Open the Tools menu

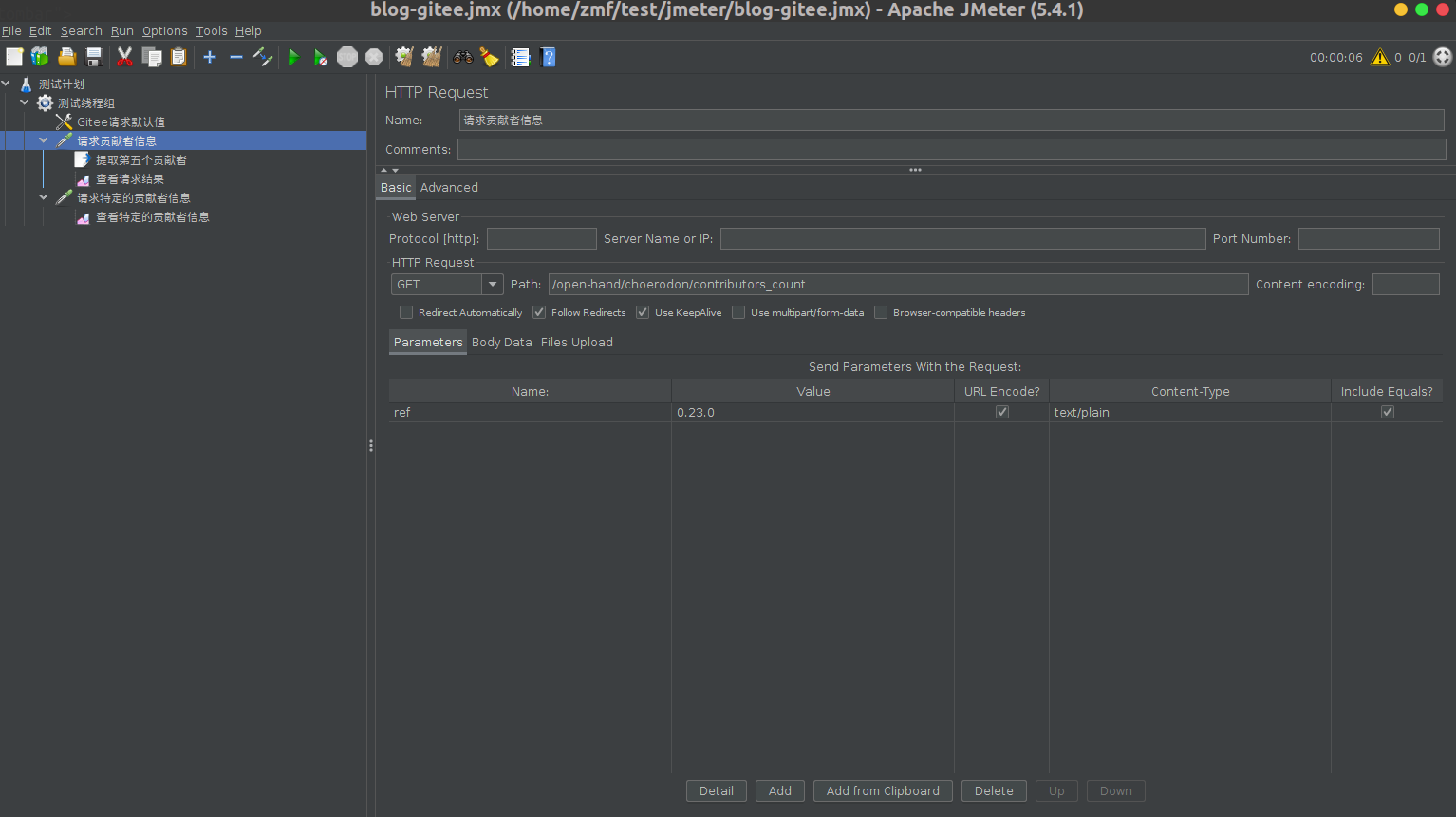(212, 30)
